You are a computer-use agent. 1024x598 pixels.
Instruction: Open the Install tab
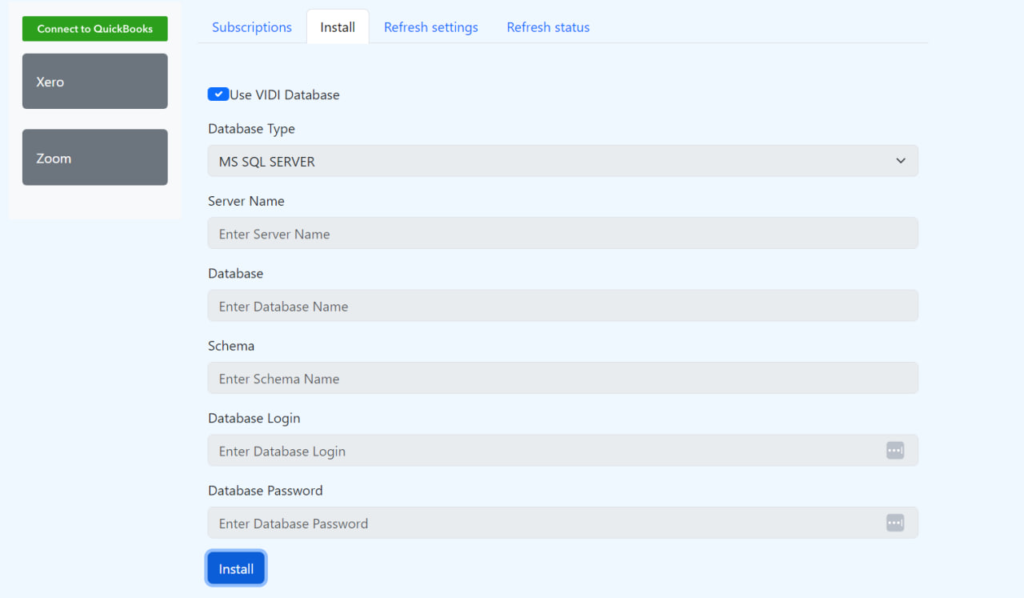[x=337, y=27]
